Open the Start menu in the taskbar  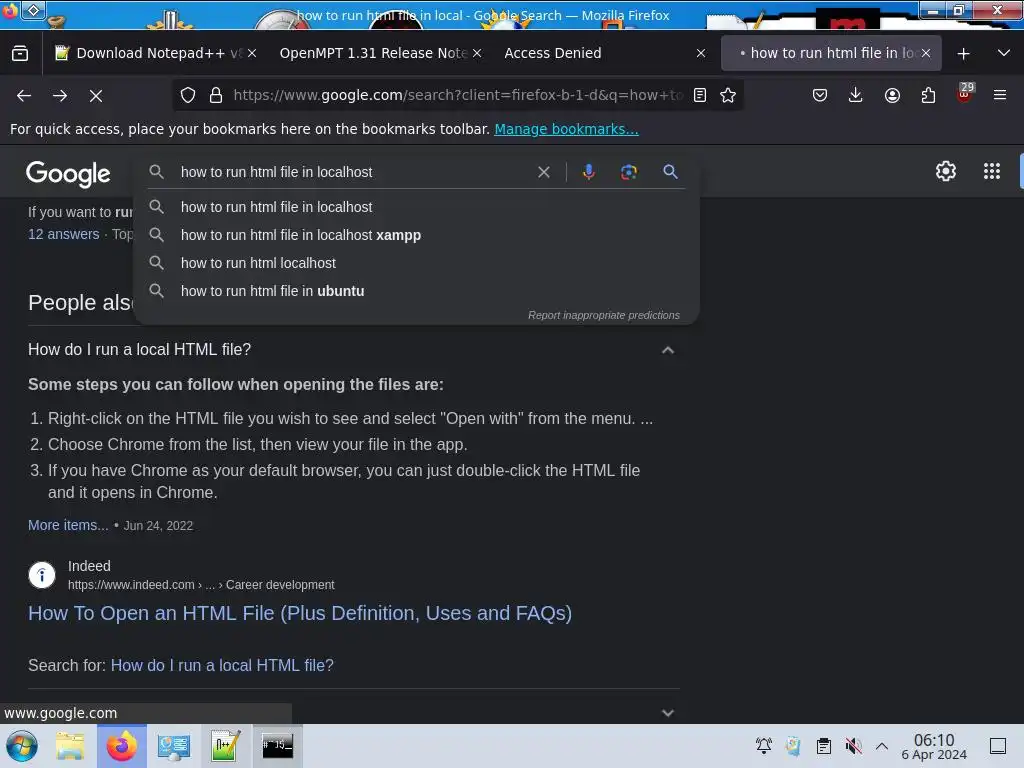pyautogui.click(x=22, y=746)
